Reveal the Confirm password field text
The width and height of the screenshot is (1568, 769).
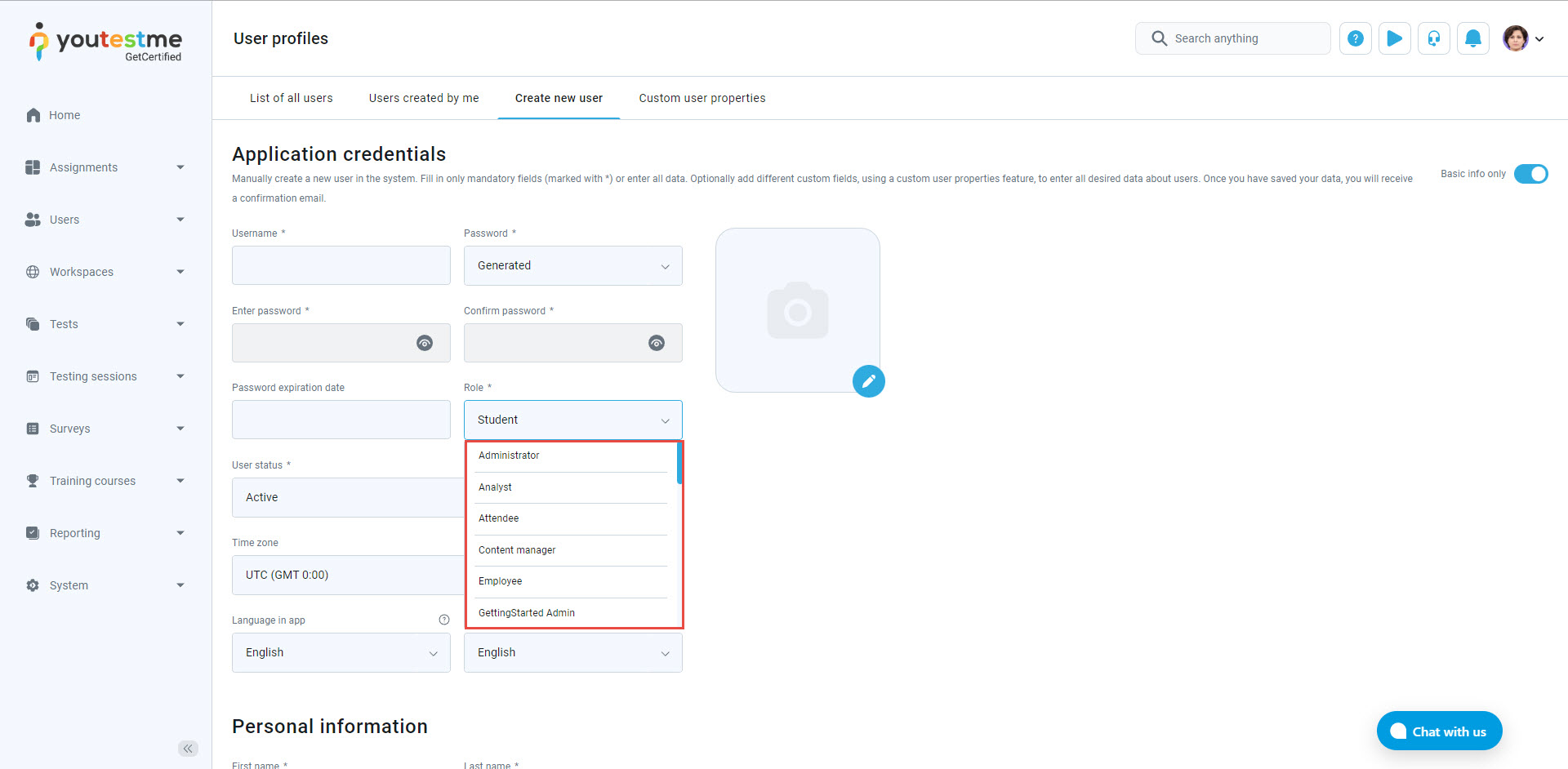[657, 343]
